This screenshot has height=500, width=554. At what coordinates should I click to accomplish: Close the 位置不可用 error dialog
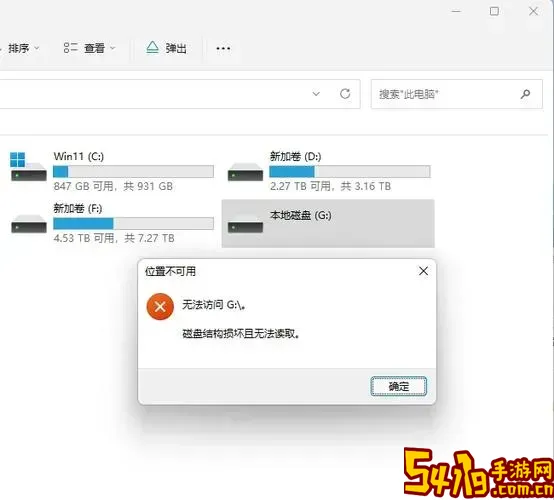[423, 271]
